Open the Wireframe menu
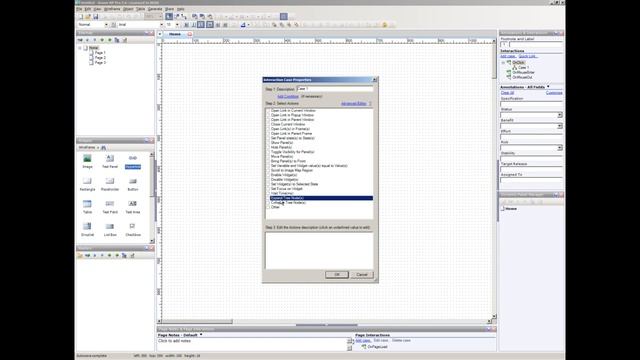This screenshot has height=360, width=640. (x=112, y=9)
